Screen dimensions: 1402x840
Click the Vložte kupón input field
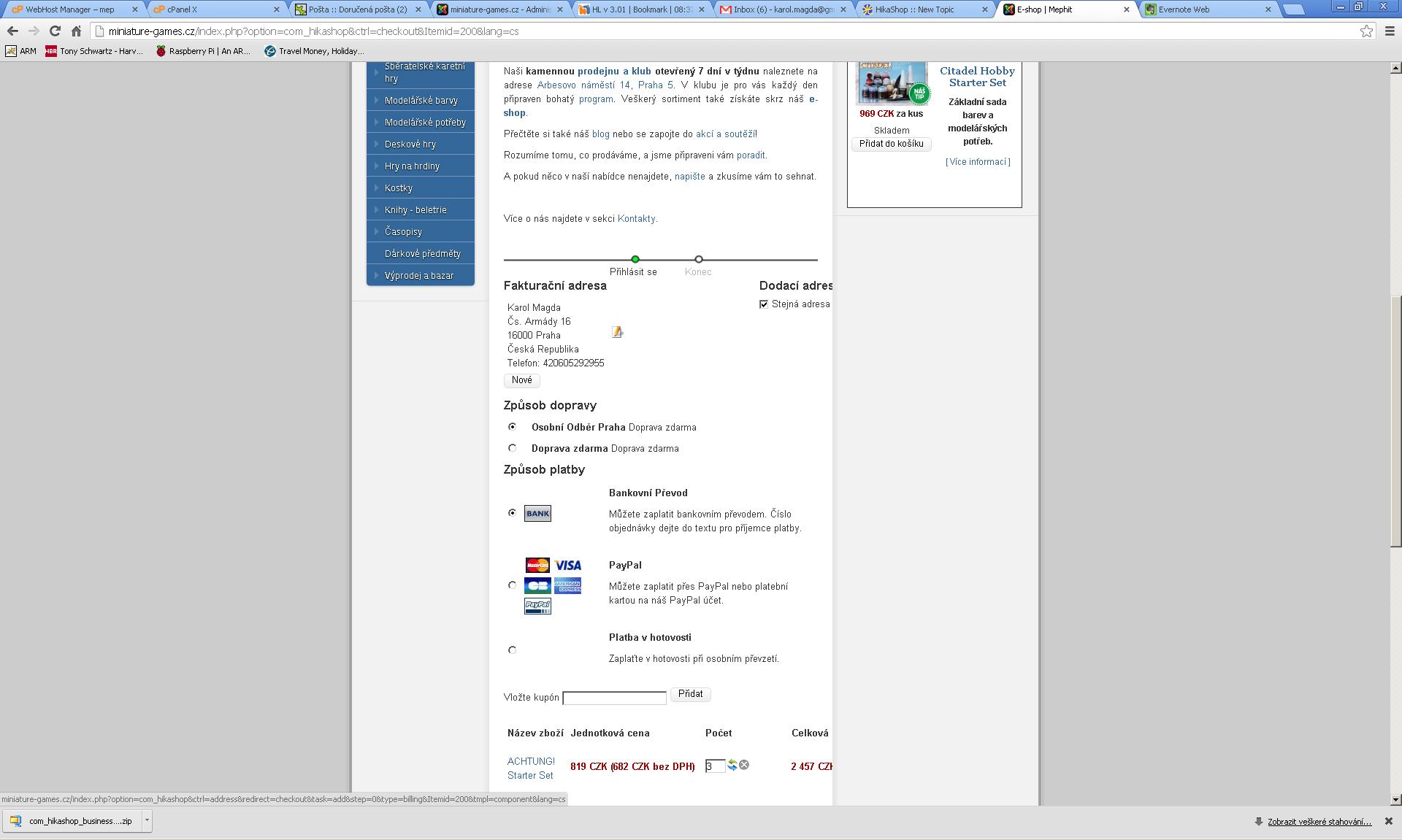[614, 698]
